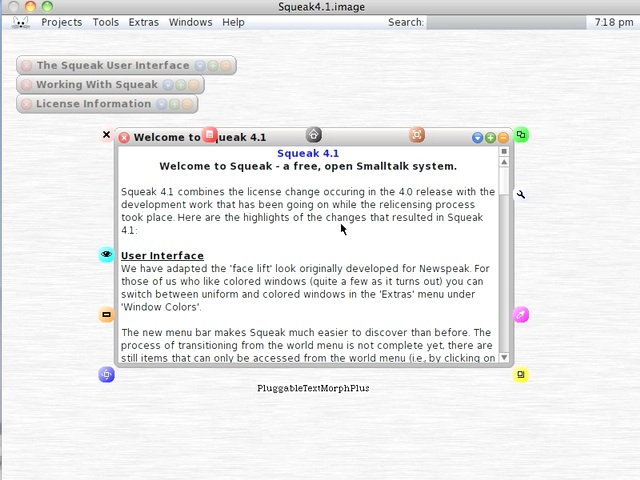Click the black X delete halo handle
The height and width of the screenshot is (480, 640).
click(x=106, y=135)
